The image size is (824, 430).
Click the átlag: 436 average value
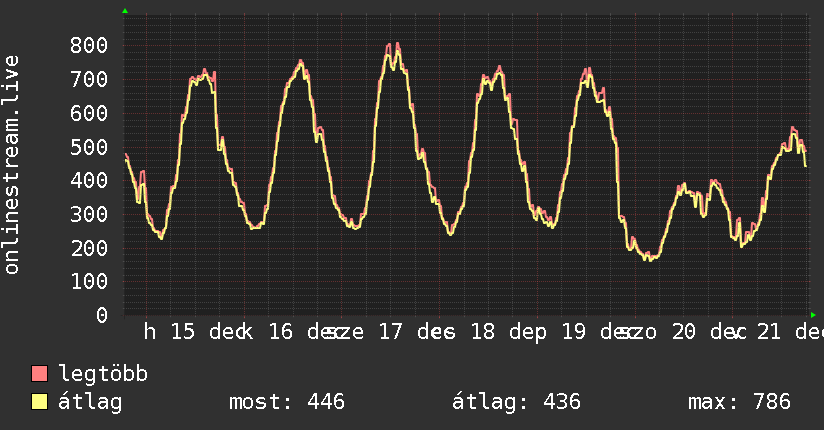tap(517, 402)
